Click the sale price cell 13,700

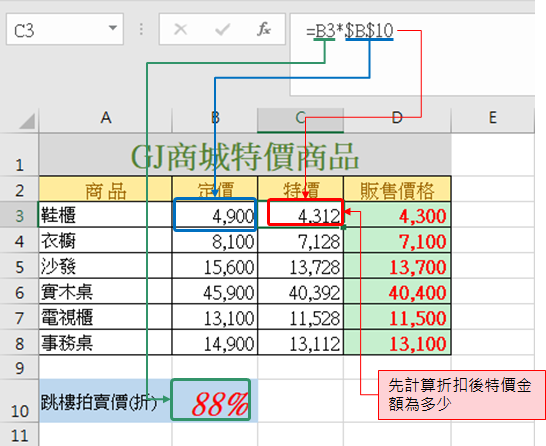(397, 266)
